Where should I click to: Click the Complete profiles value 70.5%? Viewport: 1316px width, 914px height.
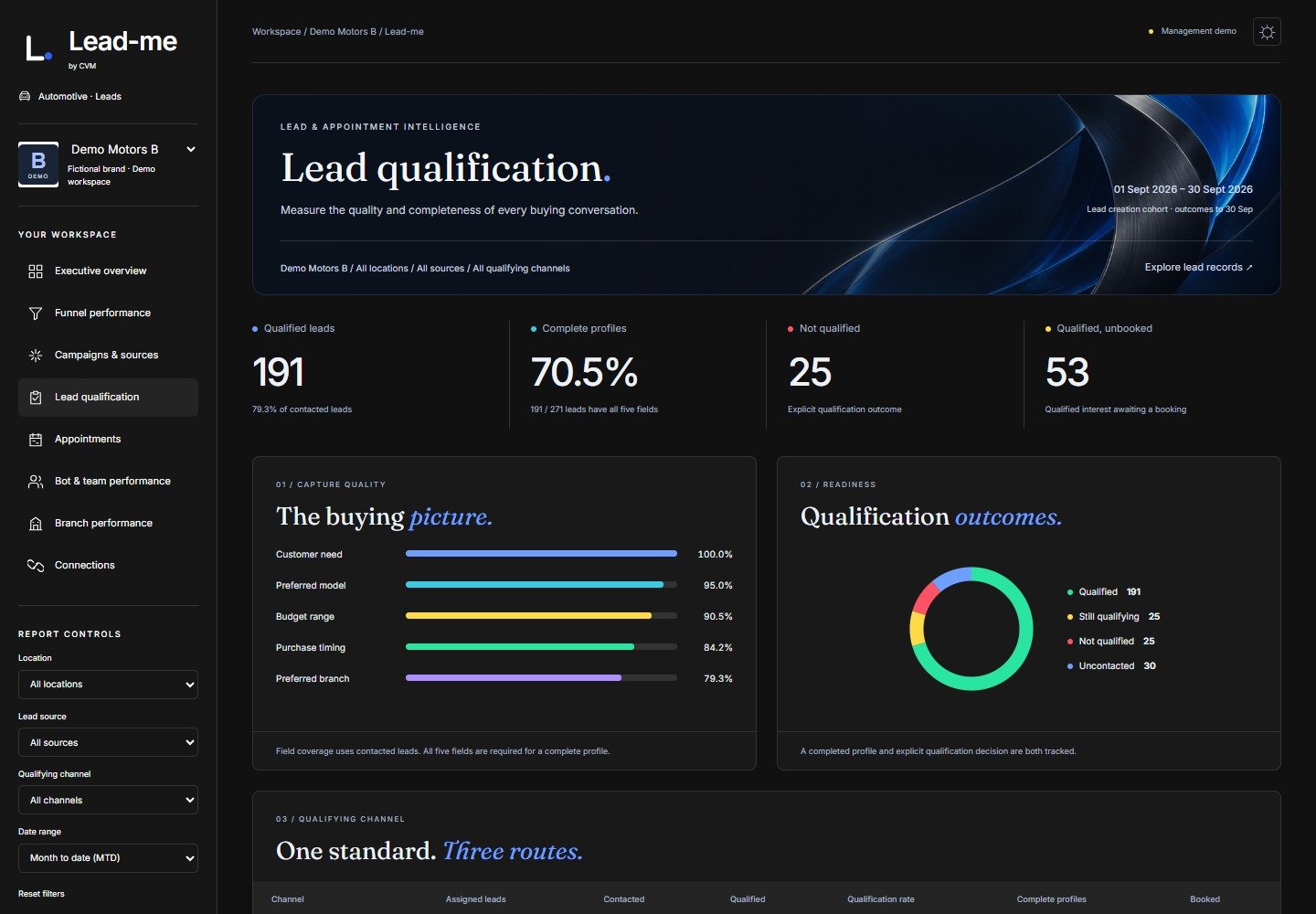click(x=584, y=372)
